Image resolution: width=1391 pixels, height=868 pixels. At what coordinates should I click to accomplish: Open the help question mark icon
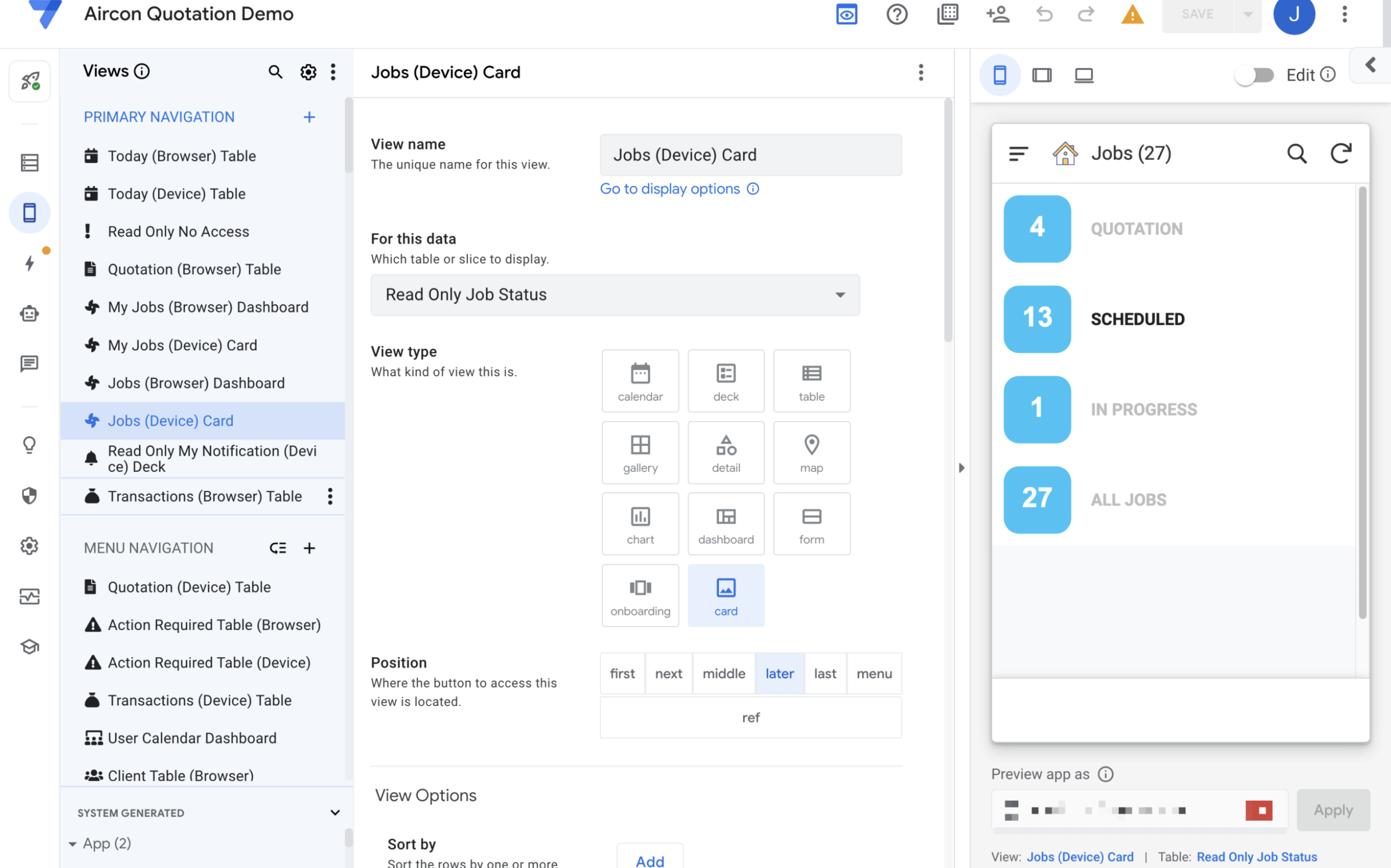coord(897,14)
